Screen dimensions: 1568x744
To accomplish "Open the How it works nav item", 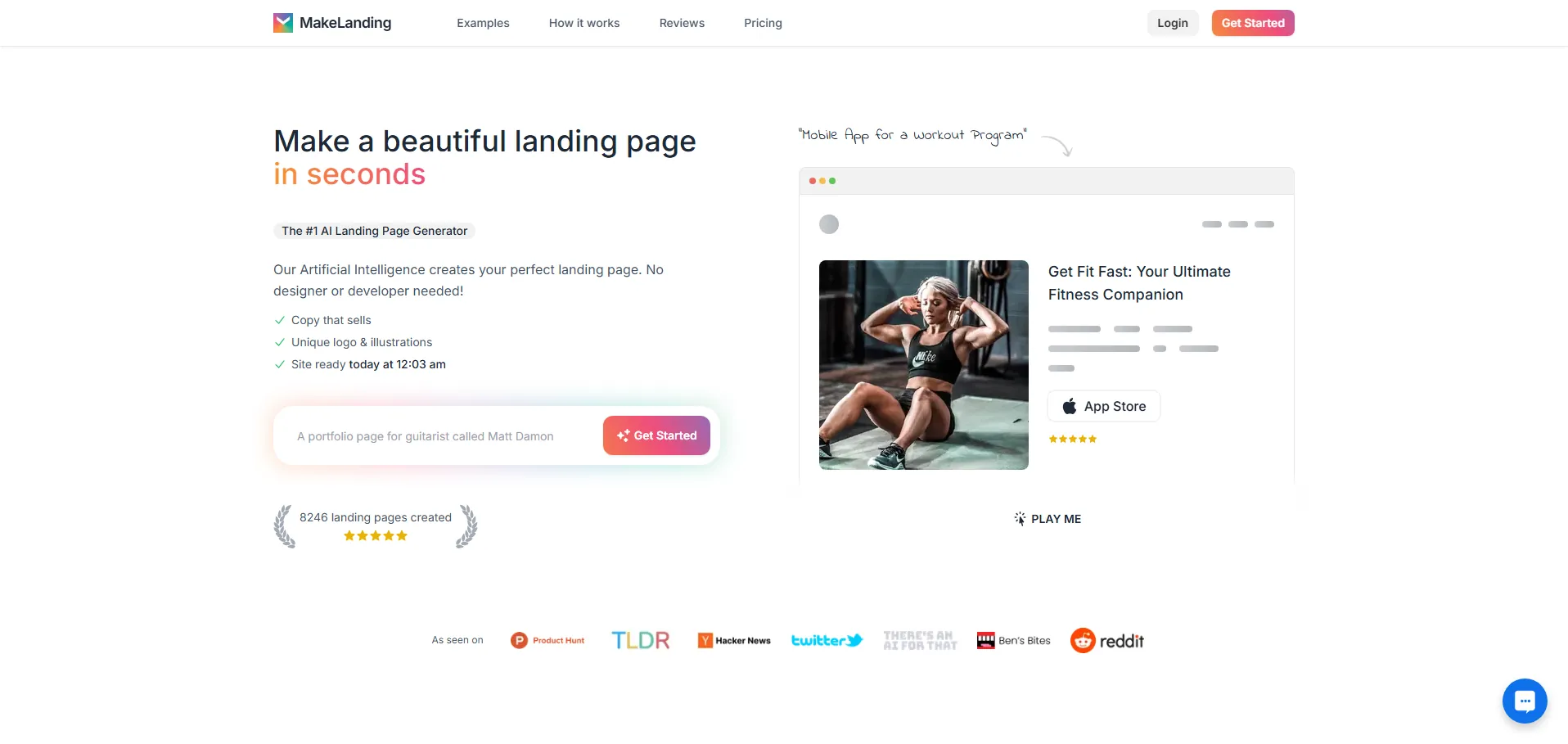I will 584,23.
